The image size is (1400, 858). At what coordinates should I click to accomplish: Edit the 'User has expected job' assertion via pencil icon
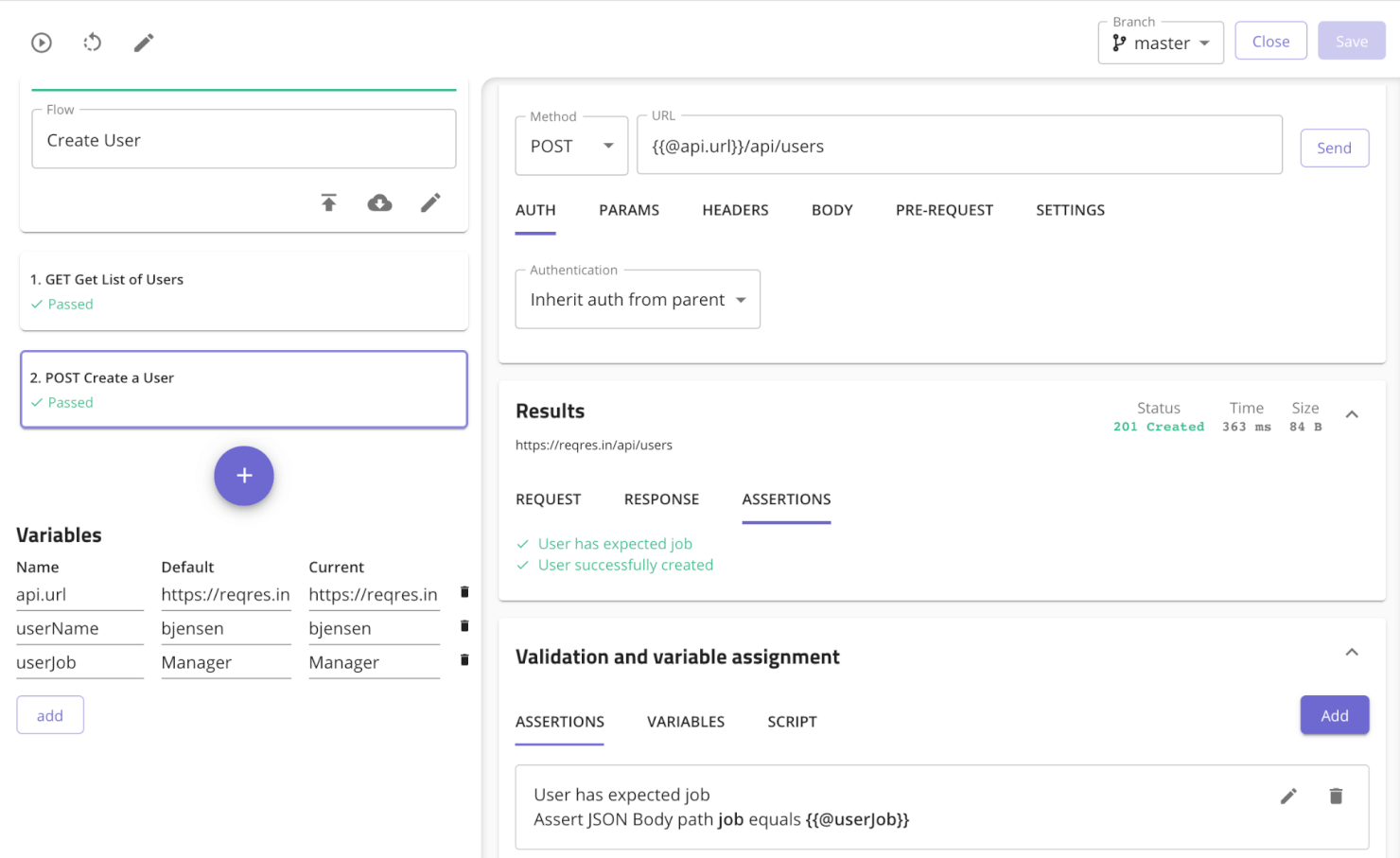(1288, 796)
